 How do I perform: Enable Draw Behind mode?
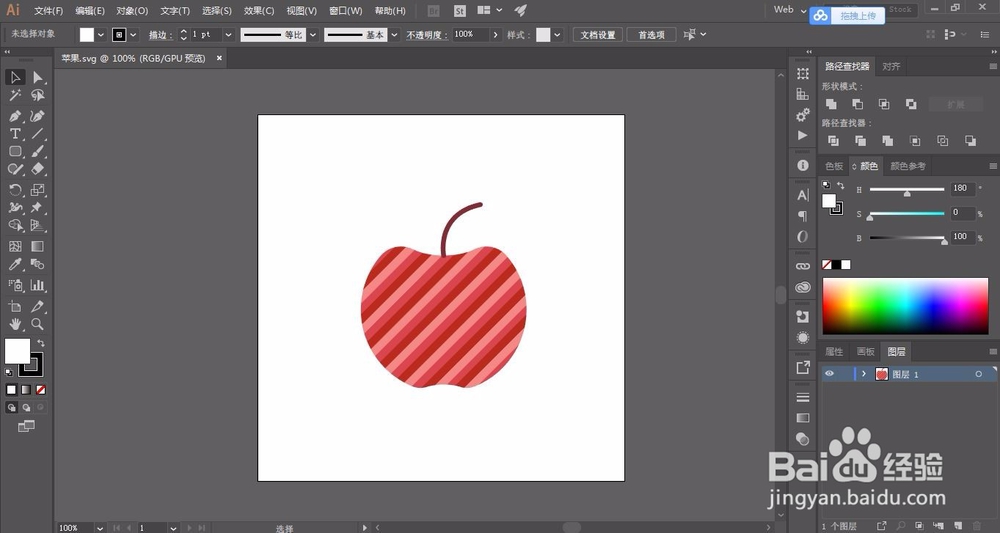(26, 407)
